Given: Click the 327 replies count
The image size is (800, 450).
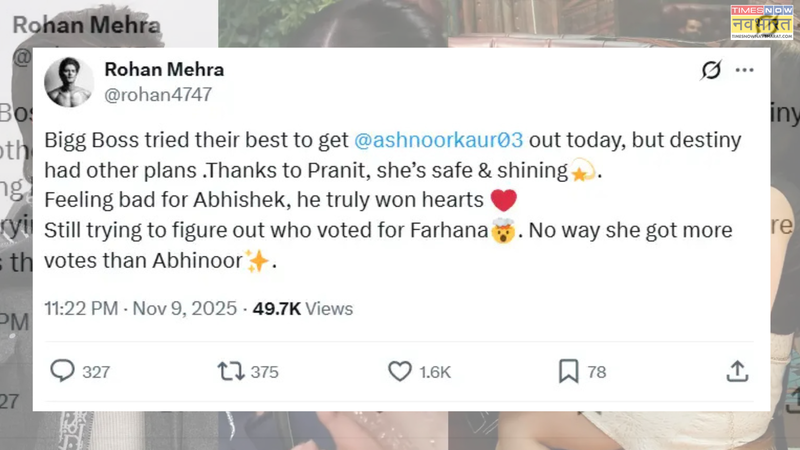Looking at the screenshot, I should coord(96,372).
